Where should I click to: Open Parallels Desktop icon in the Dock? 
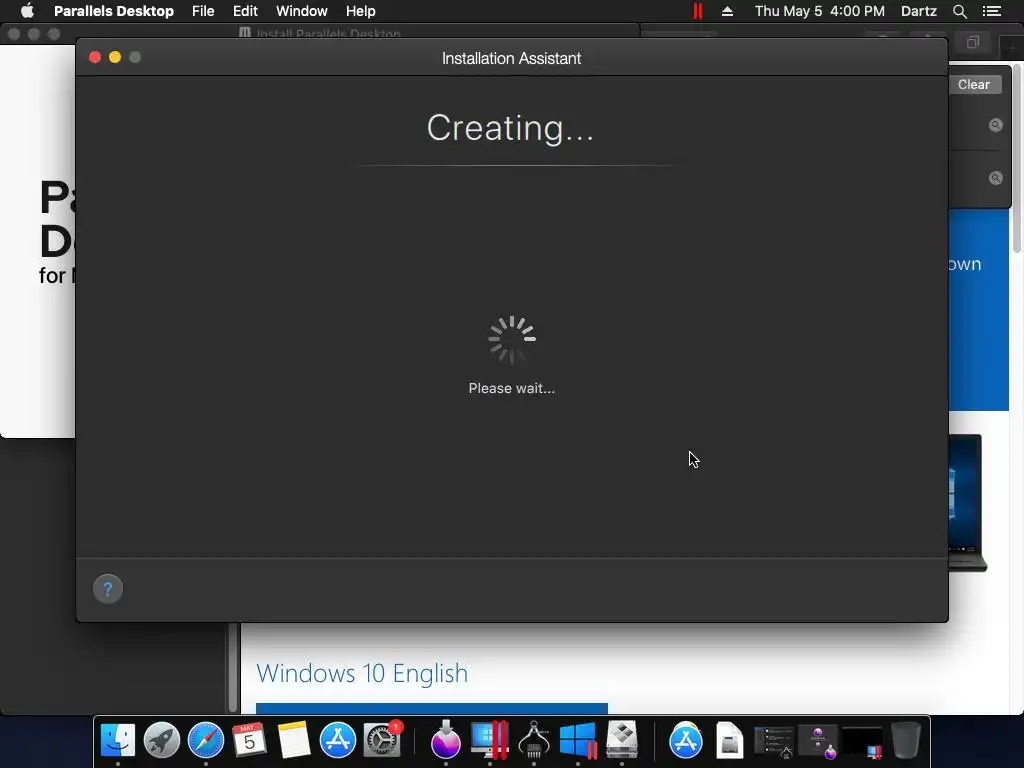point(490,740)
